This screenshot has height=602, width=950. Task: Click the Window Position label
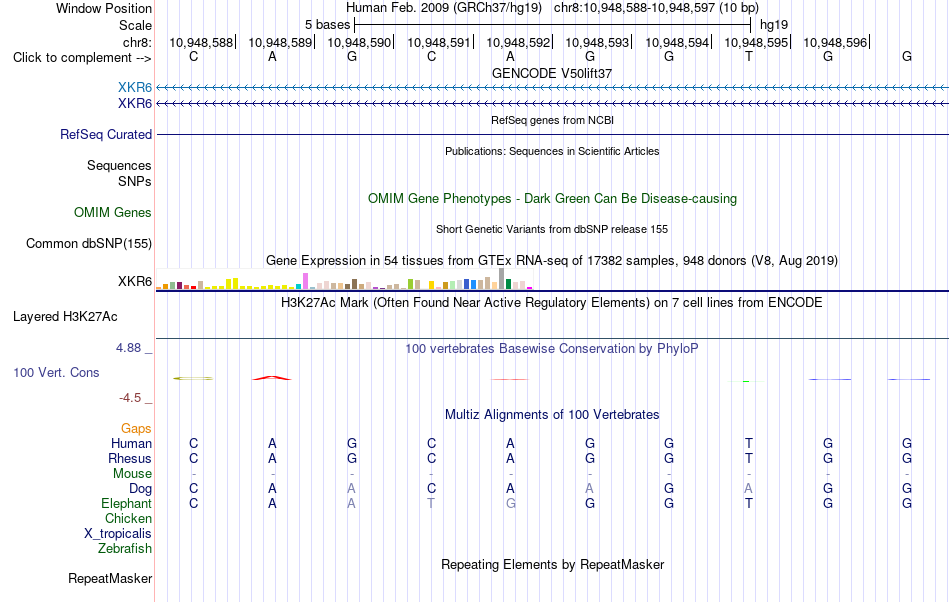click(104, 8)
